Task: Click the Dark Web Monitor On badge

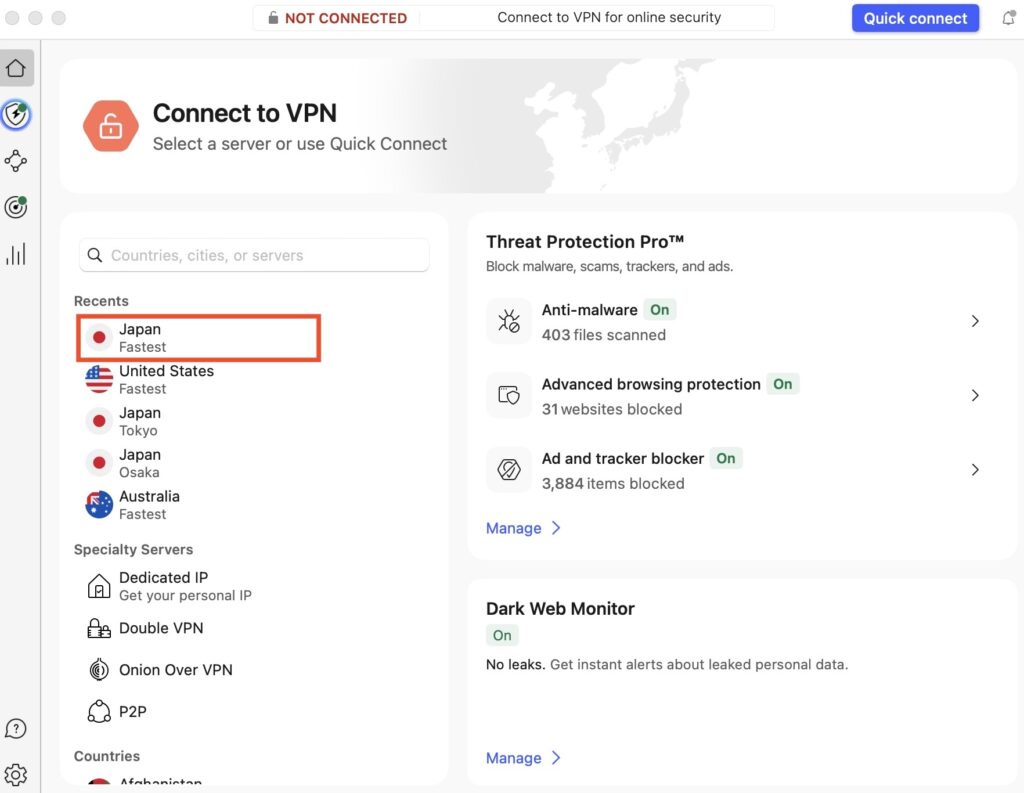Action: (x=502, y=636)
